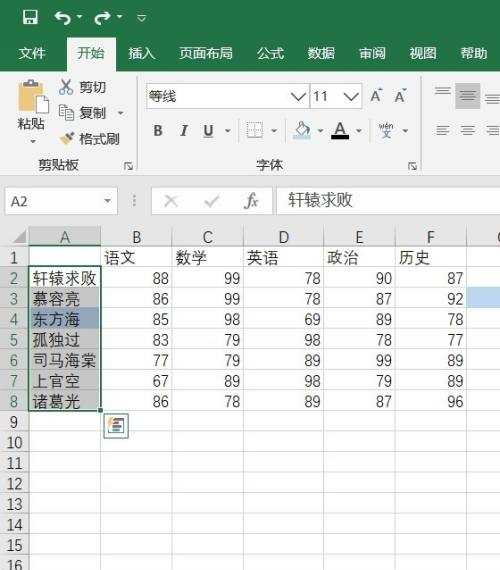The width and height of the screenshot is (500, 570).
Task: Toggle bold formatting
Action: click(x=158, y=131)
